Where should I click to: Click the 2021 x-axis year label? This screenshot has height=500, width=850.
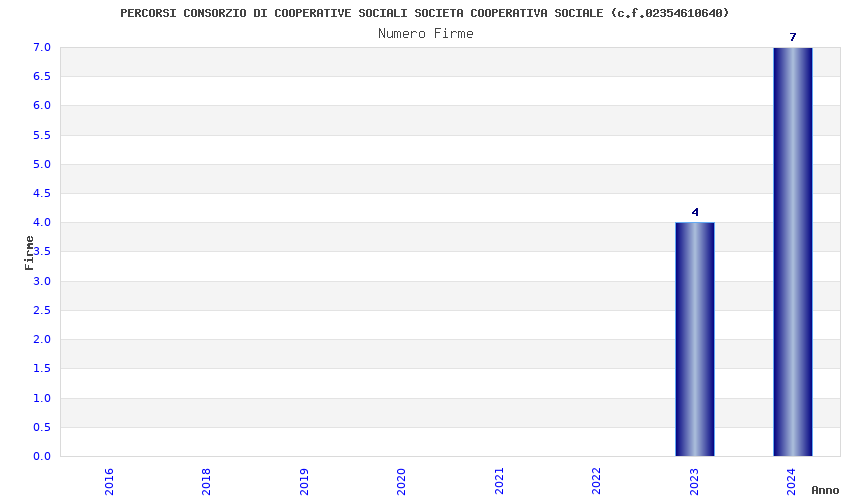point(499,482)
